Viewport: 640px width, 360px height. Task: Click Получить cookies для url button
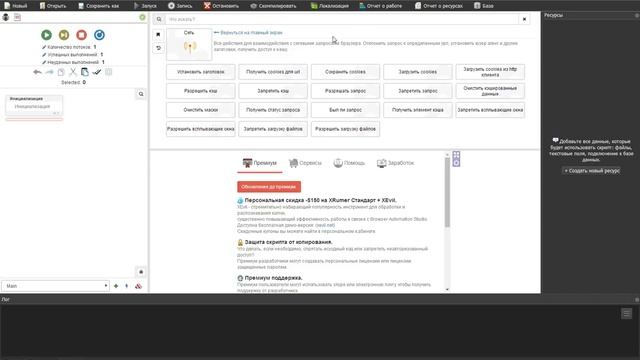(x=273, y=72)
